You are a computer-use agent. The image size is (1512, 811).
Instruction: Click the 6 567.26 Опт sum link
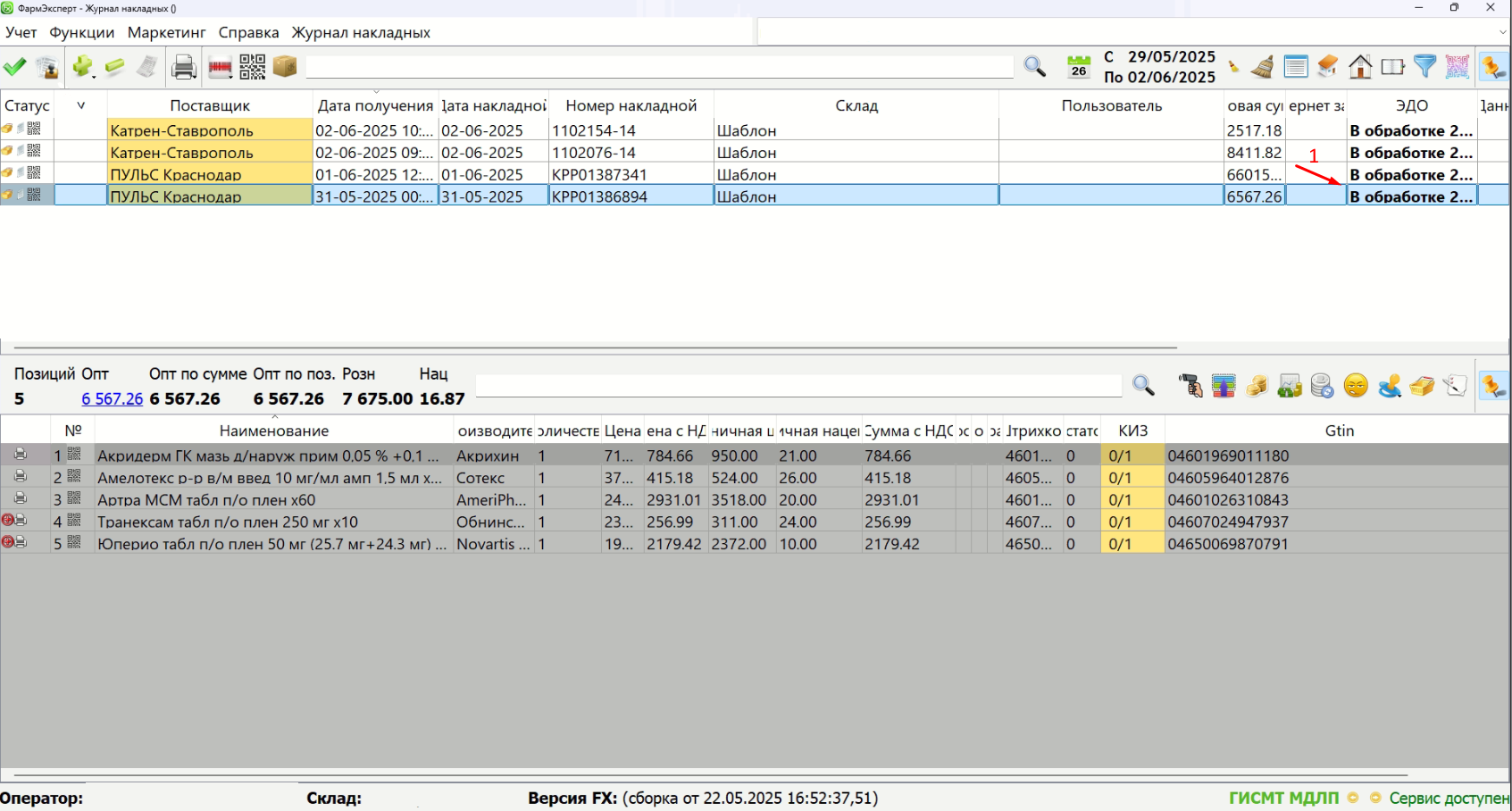(112, 398)
